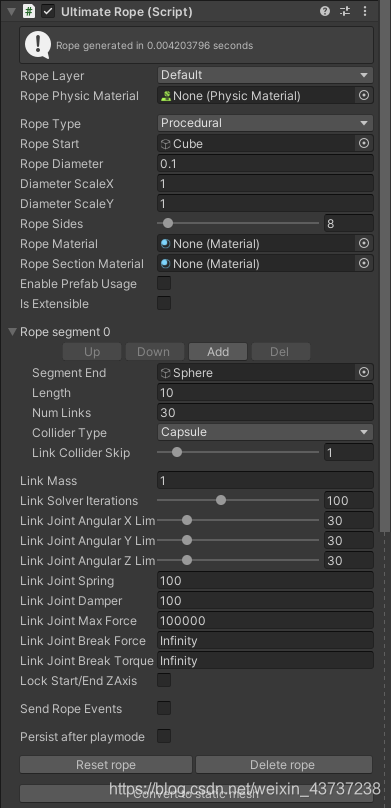Click the Num Links label
This screenshot has width=391, height=808.
point(61,412)
